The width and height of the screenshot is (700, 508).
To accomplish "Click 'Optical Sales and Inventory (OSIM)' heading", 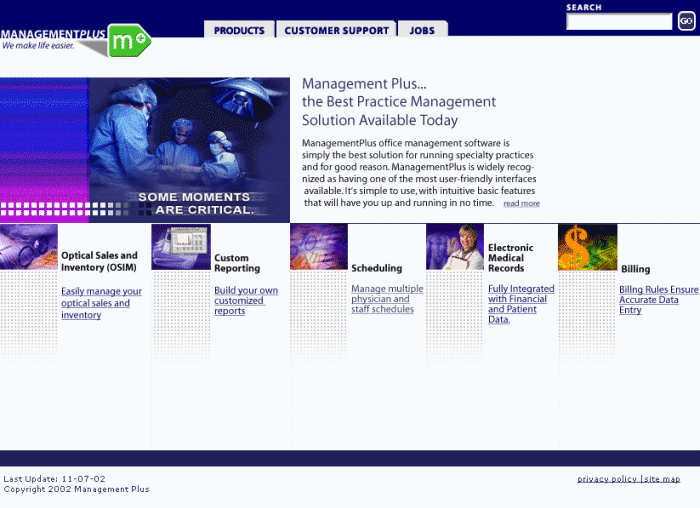I will click(99, 261).
